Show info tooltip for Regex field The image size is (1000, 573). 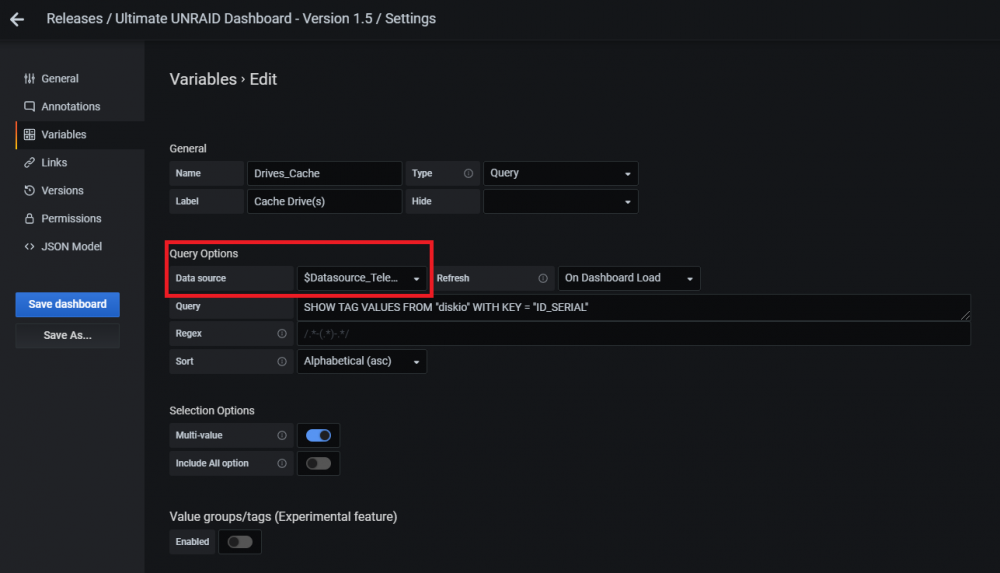[282, 334]
